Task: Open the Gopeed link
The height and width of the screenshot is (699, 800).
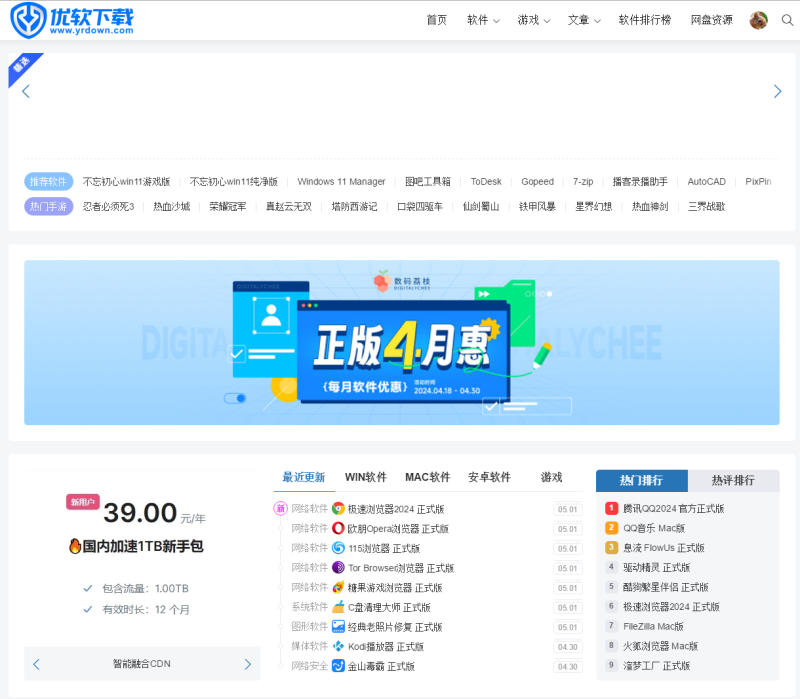Action: point(537,182)
